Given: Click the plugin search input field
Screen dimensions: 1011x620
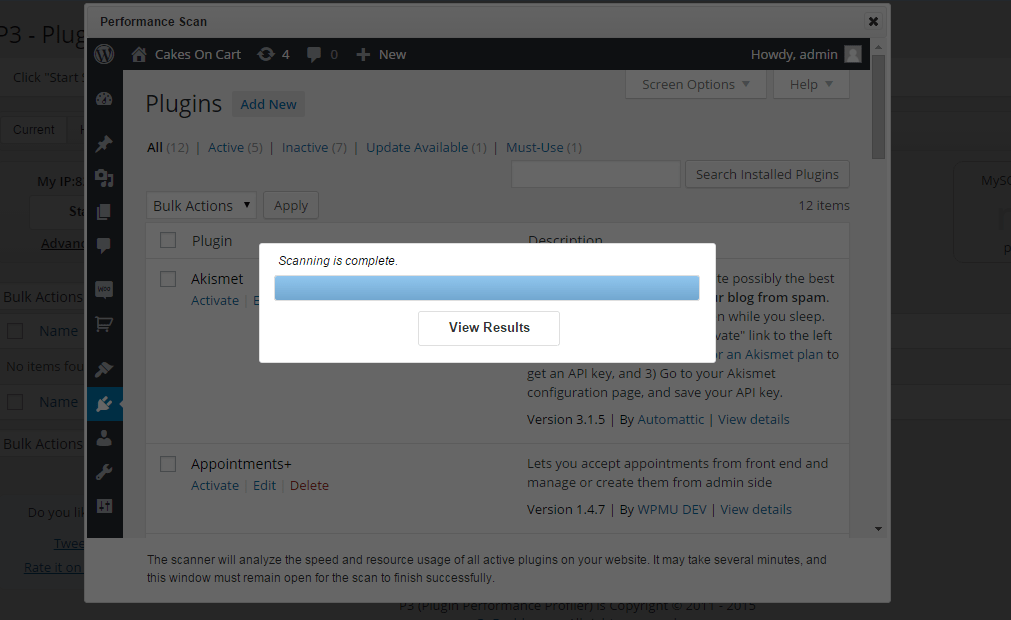Looking at the screenshot, I should coord(596,175).
